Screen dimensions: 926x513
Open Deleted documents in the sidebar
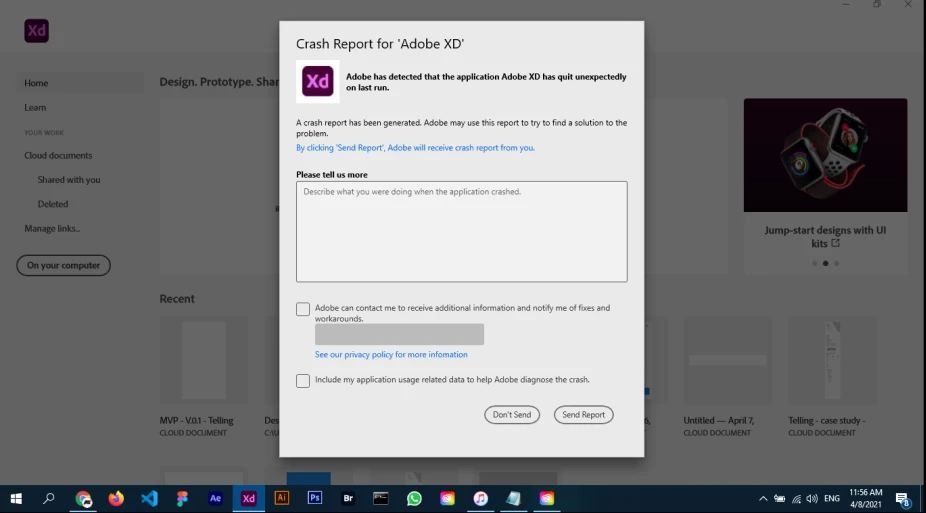53,204
